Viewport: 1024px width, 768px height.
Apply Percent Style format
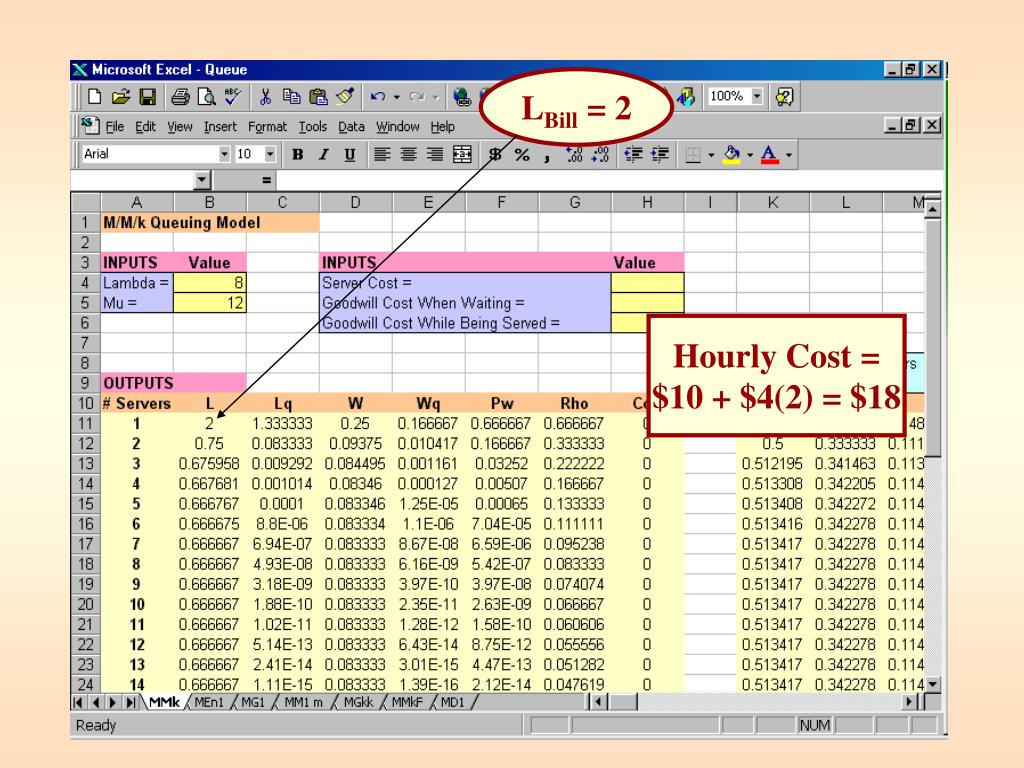[522, 155]
